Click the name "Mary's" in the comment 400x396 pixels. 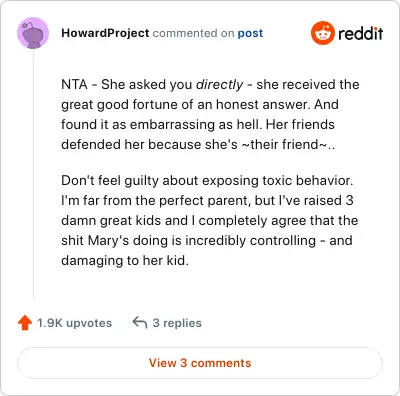(x=108, y=241)
